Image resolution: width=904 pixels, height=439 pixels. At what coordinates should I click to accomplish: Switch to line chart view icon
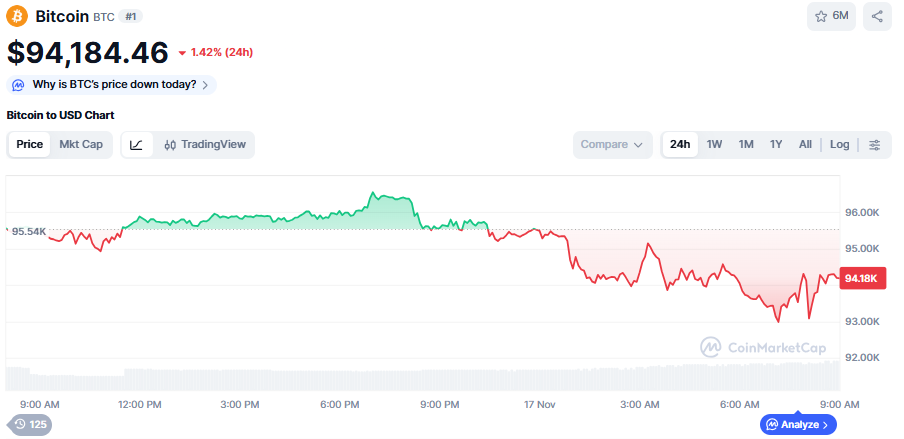[136, 144]
